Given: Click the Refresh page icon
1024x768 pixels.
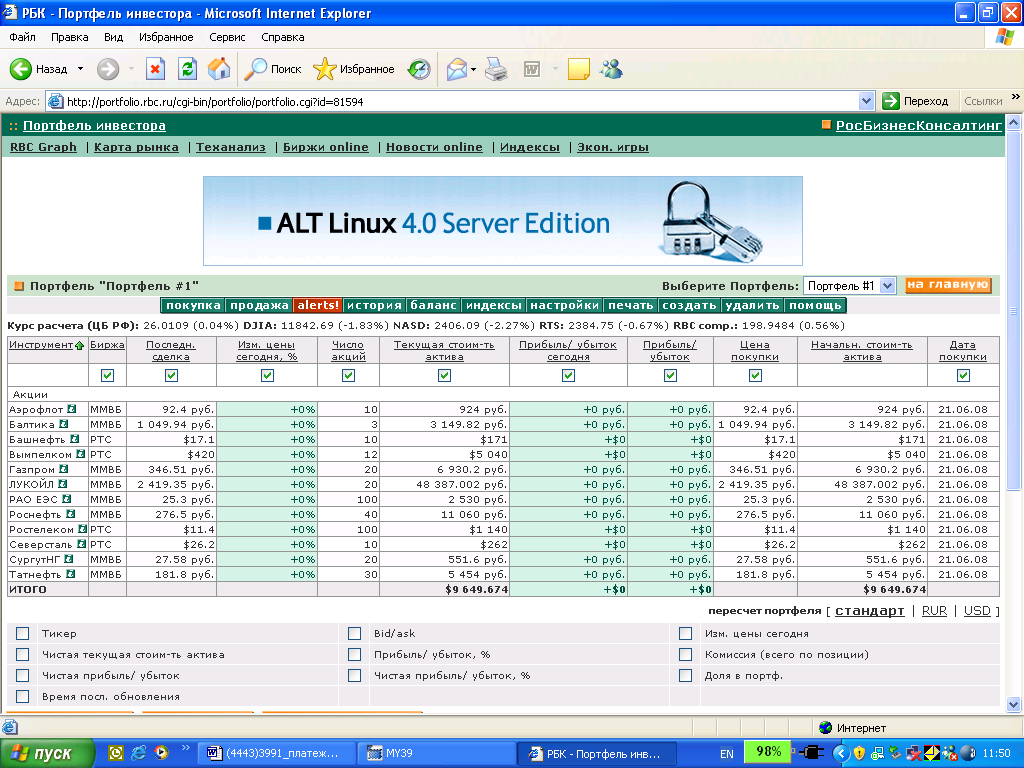Looking at the screenshot, I should [x=187, y=69].
